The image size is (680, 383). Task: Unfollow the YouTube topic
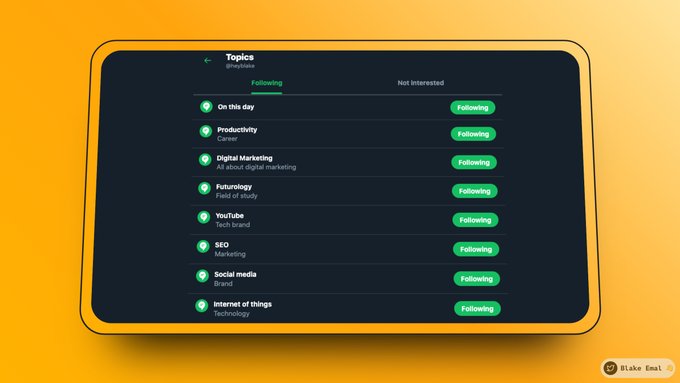(475, 220)
